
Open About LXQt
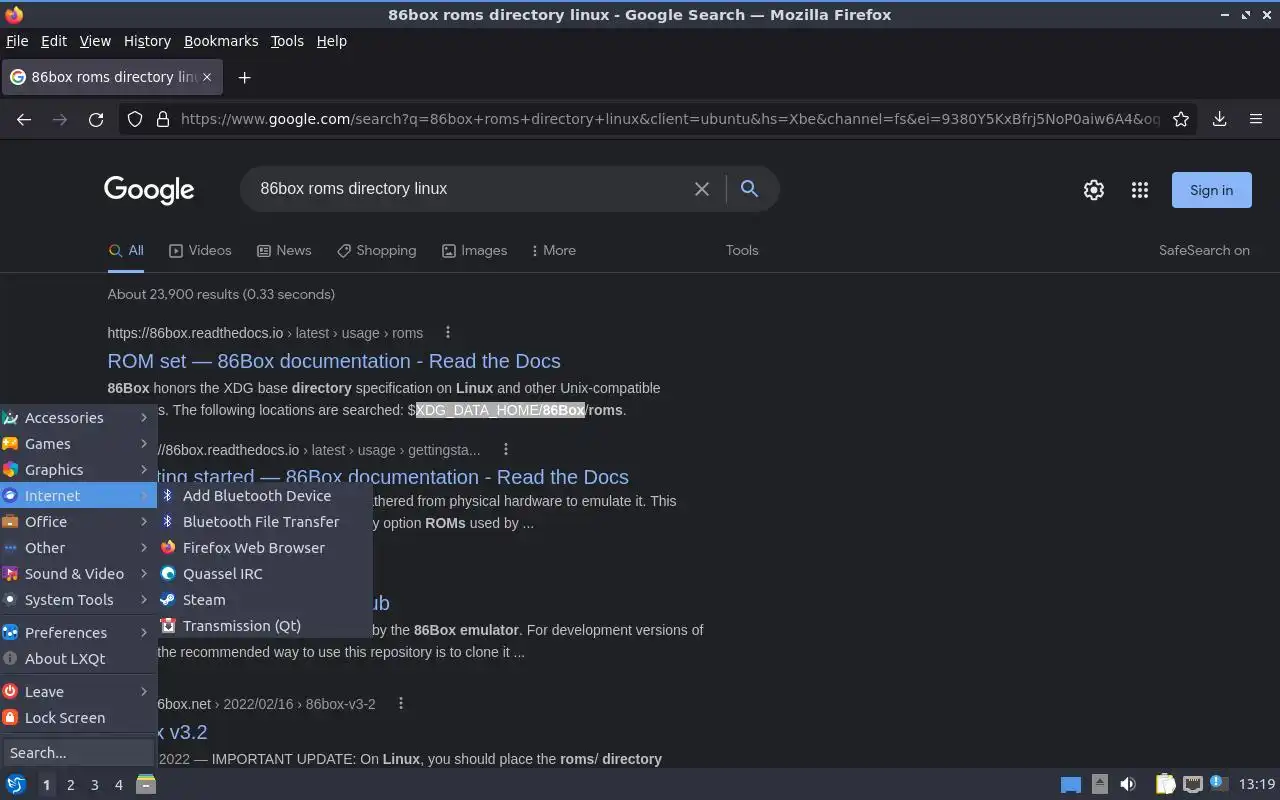coord(78,659)
